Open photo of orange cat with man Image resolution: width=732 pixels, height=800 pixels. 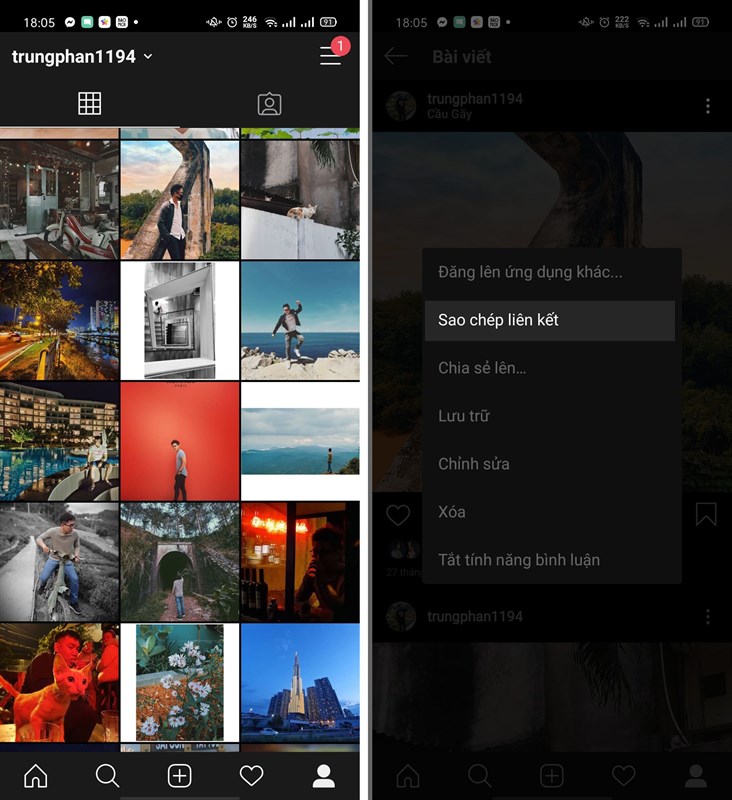point(59,683)
